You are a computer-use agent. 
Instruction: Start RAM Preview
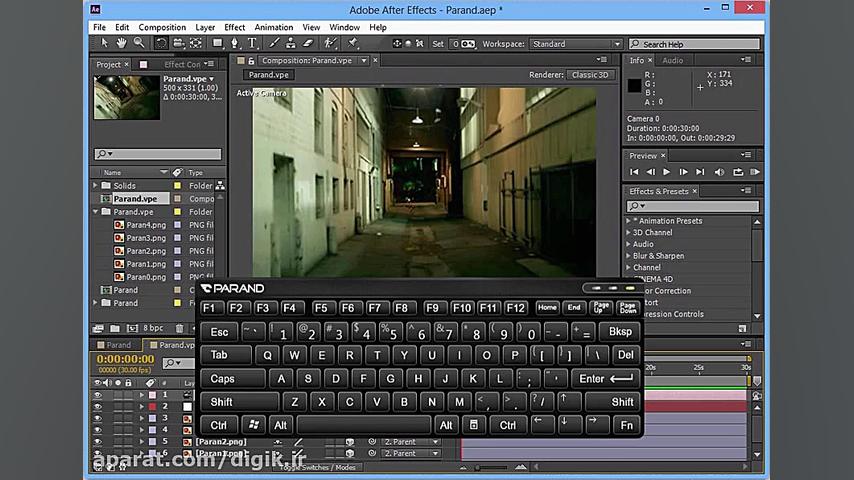coord(755,172)
